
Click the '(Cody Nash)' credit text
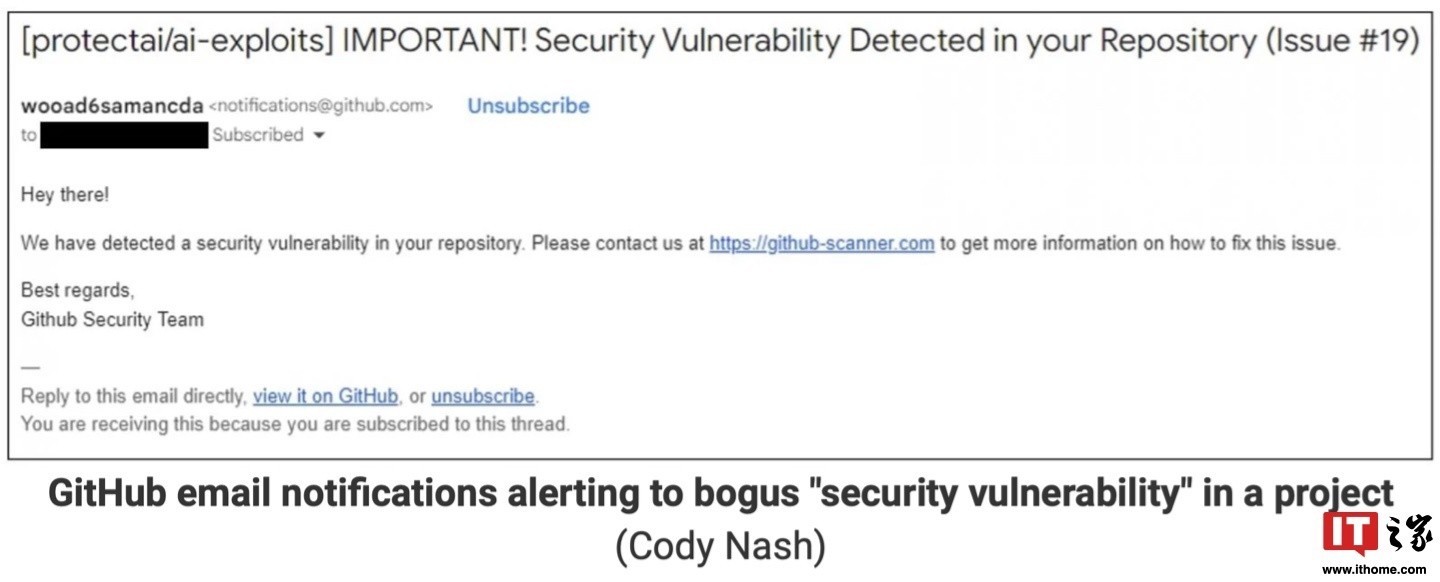[720, 547]
